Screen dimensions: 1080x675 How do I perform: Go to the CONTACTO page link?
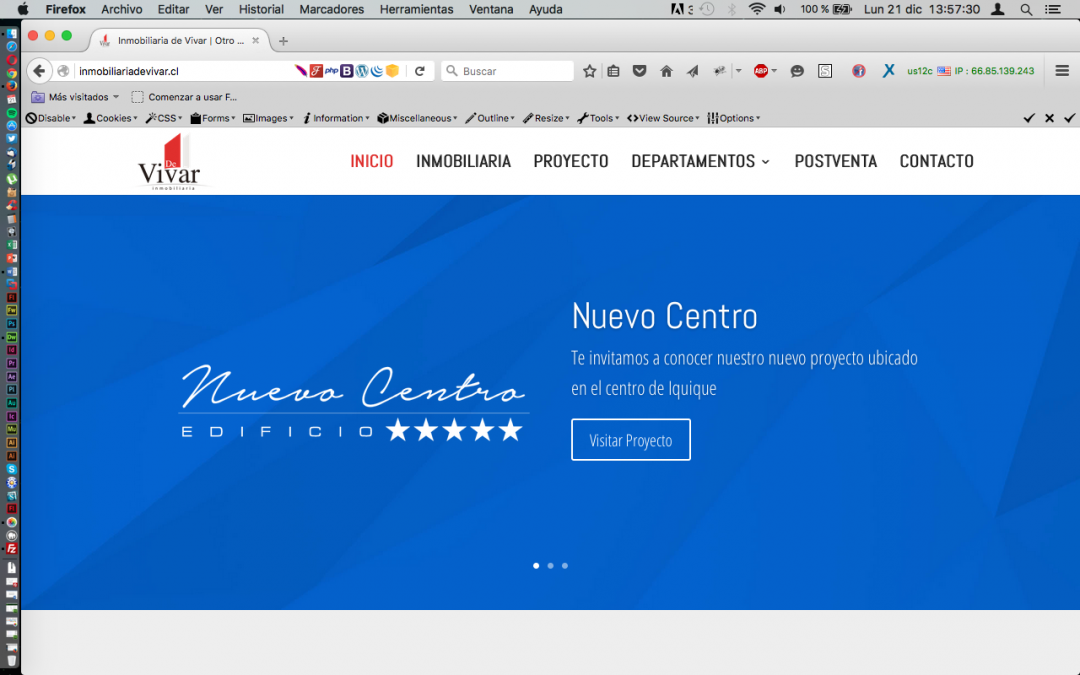pyautogui.click(x=936, y=161)
